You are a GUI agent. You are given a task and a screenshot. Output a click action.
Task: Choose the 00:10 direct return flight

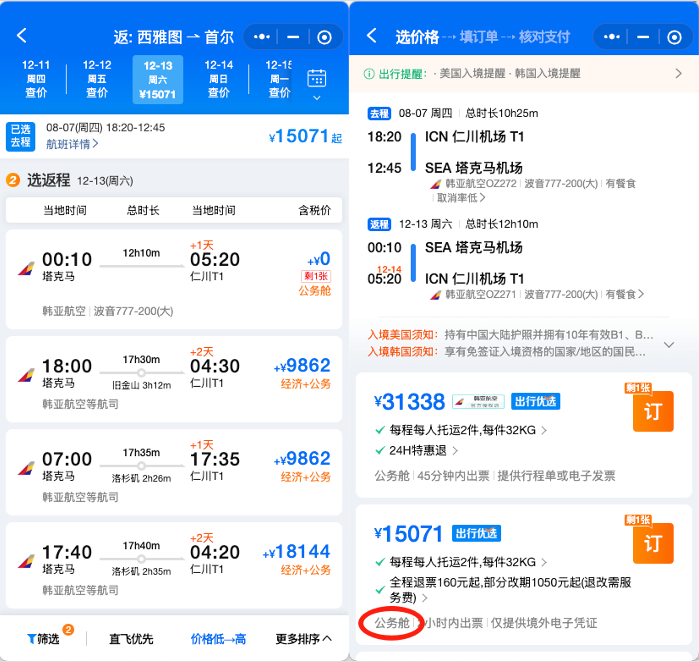[x=174, y=279]
